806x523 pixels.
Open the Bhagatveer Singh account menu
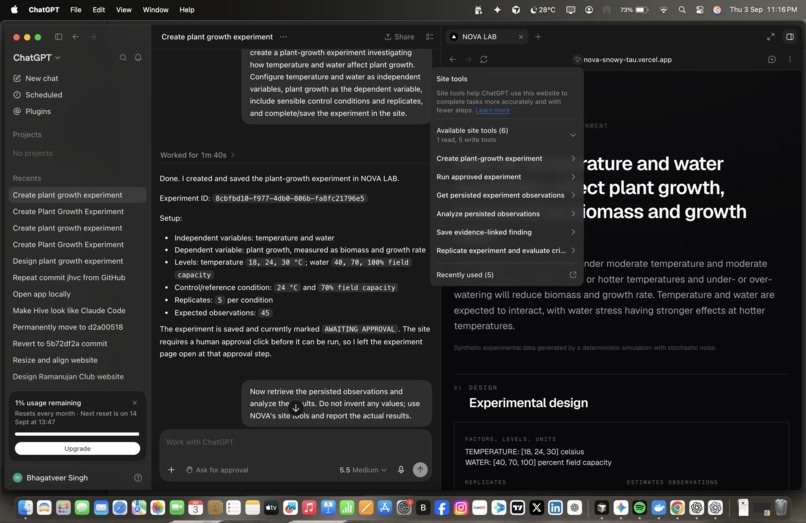(50, 478)
